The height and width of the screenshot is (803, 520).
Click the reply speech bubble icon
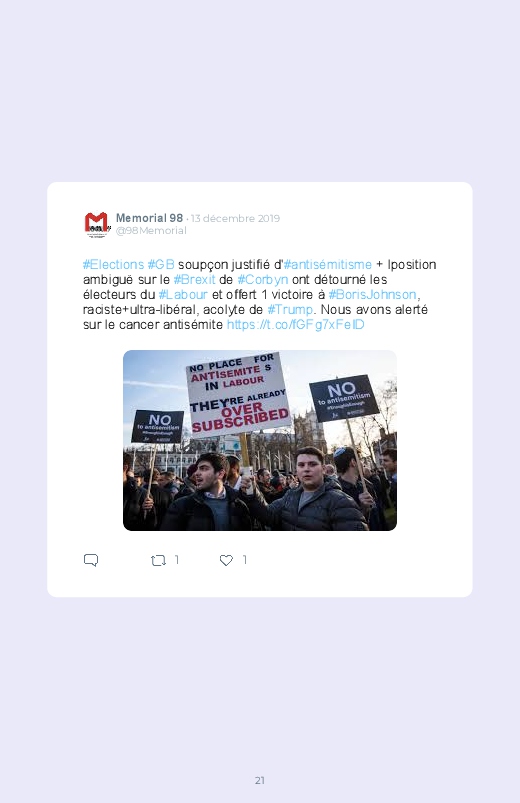tap(91, 560)
